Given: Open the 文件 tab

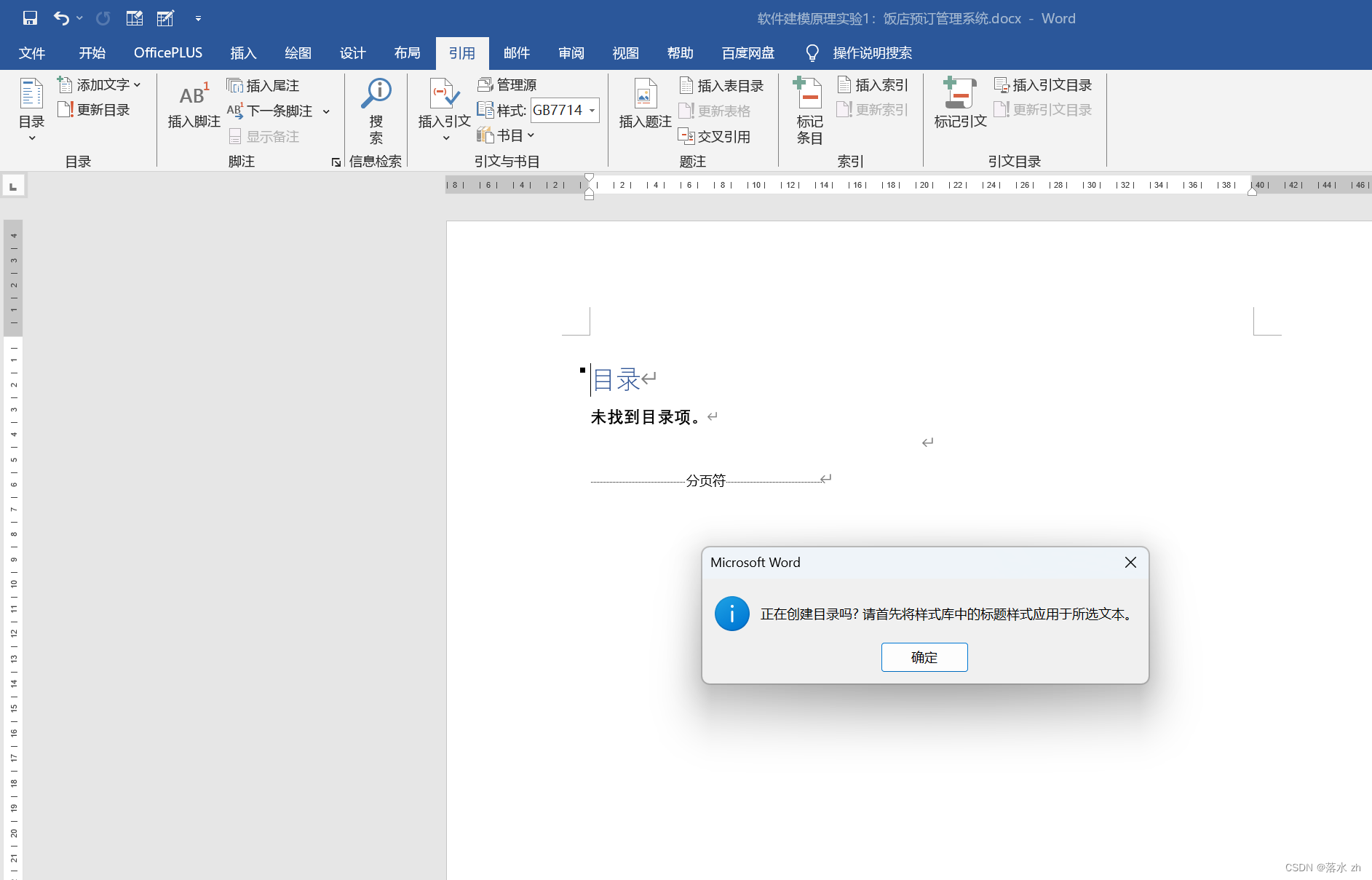Looking at the screenshot, I should [32, 53].
